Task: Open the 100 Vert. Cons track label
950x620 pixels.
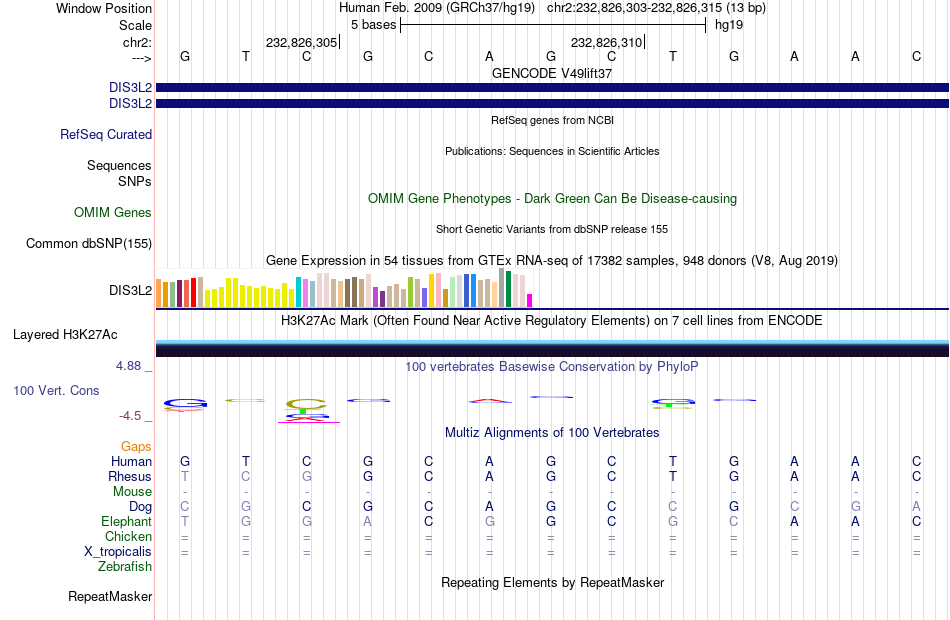Action: [56, 391]
